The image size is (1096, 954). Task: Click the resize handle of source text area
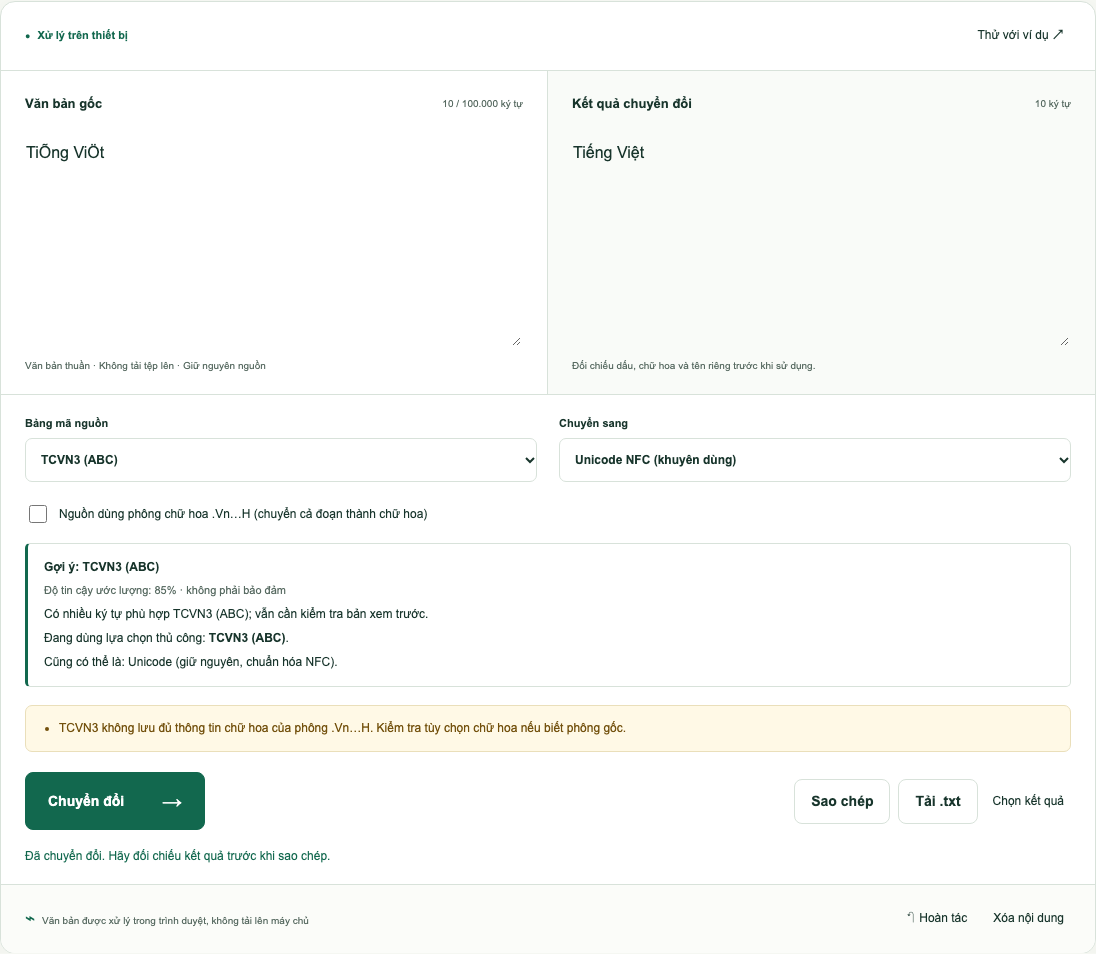coord(517,341)
